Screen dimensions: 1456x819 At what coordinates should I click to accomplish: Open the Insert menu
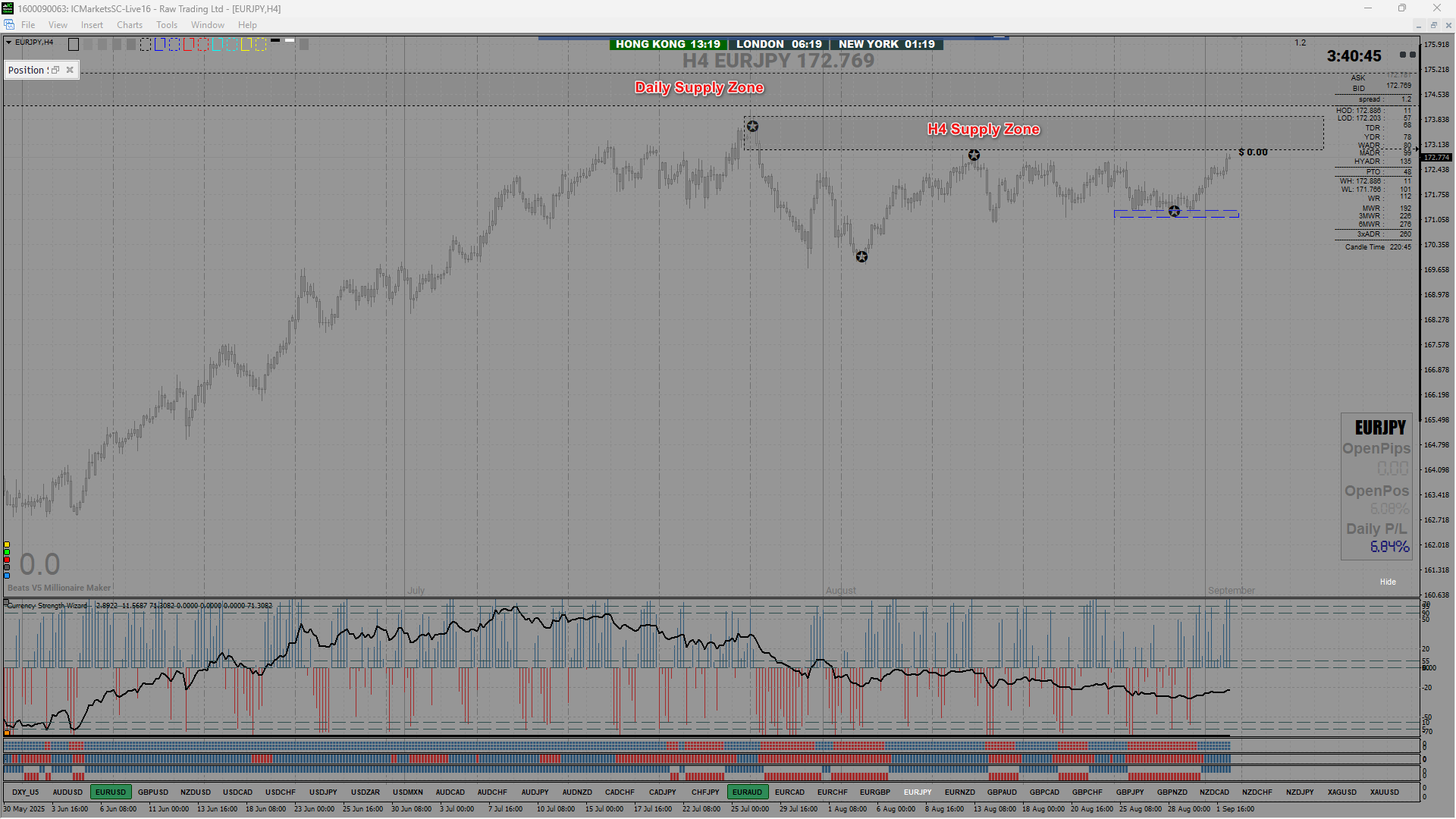[92, 25]
